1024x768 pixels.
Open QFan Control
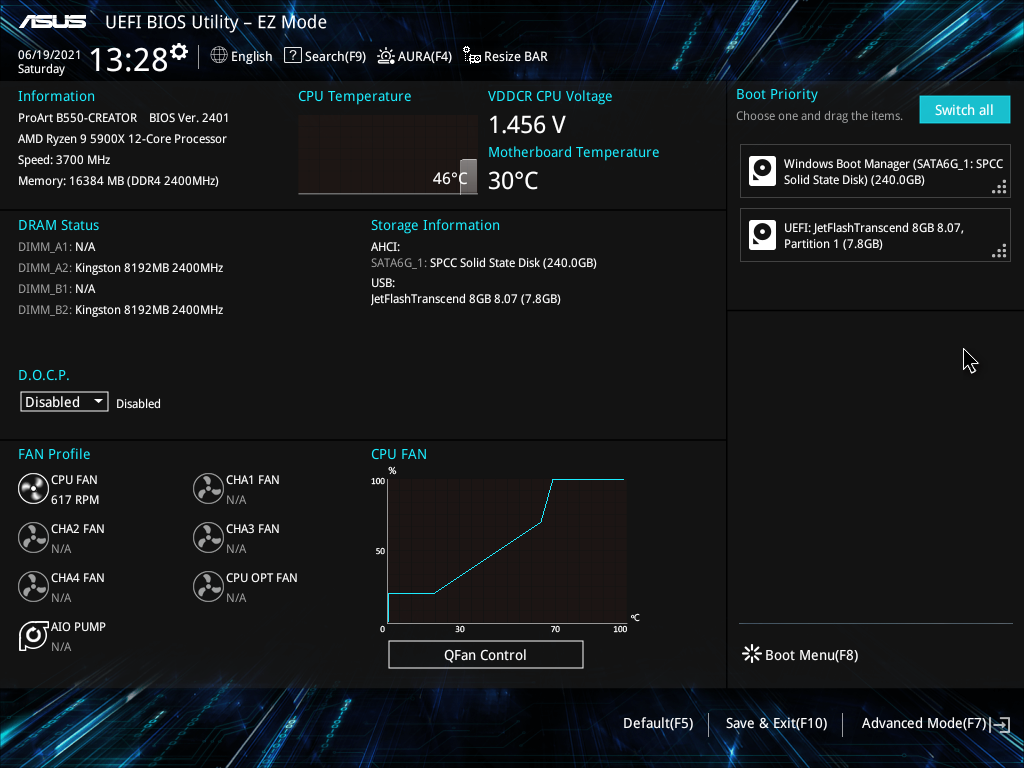click(x=485, y=654)
